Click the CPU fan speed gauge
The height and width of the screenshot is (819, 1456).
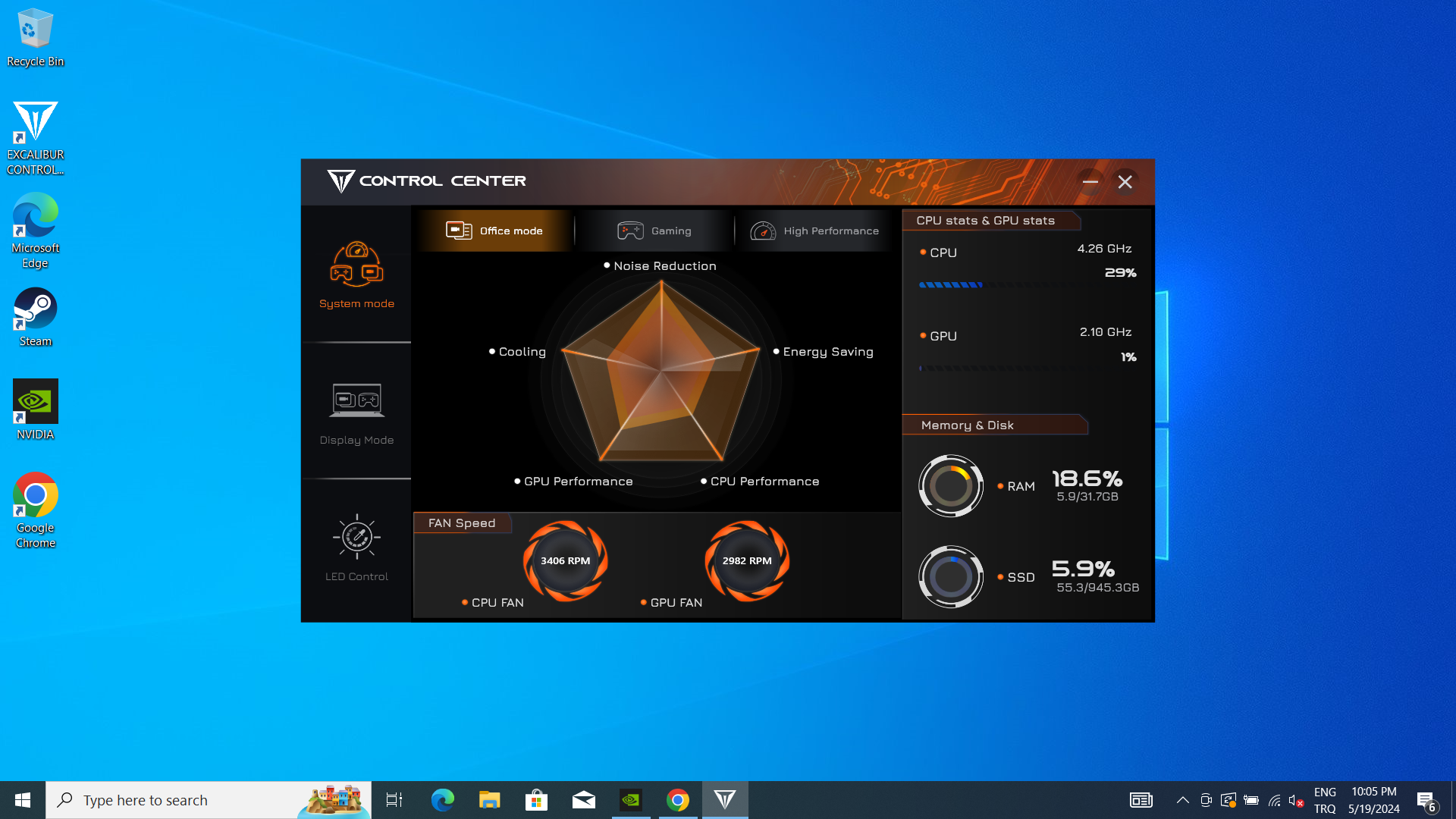(x=565, y=561)
